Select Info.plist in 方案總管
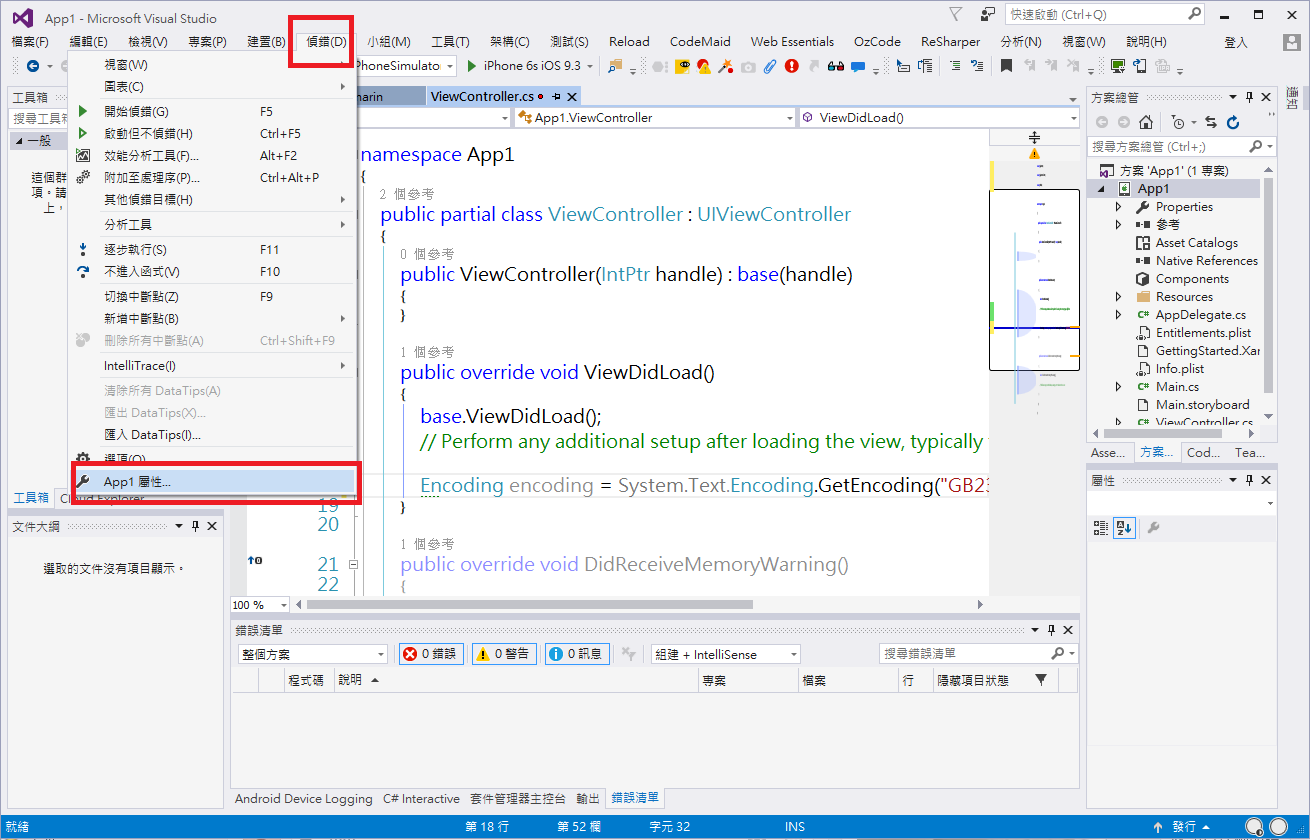This screenshot has height=840, width=1310. click(1180, 369)
